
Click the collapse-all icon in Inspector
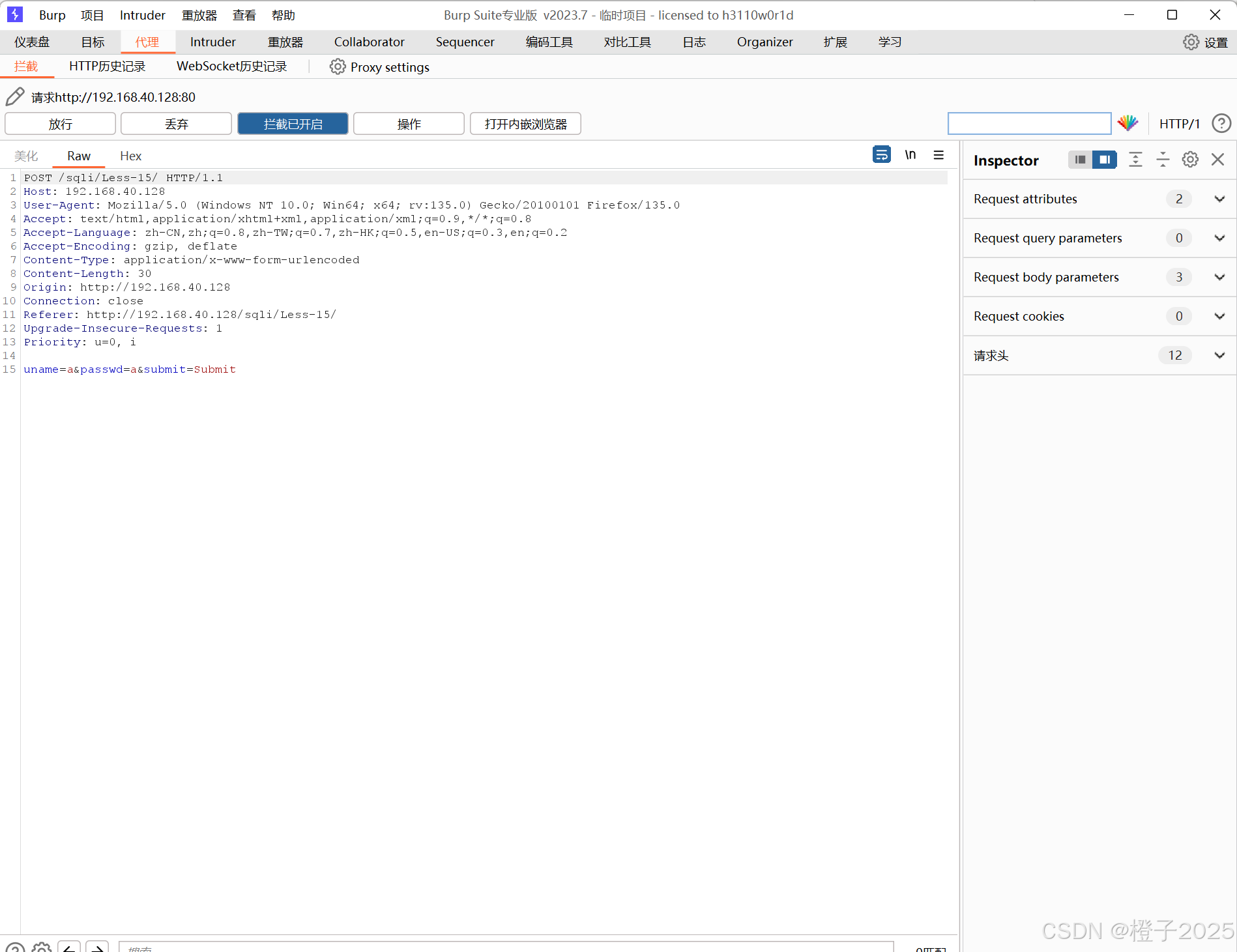coord(1163,160)
